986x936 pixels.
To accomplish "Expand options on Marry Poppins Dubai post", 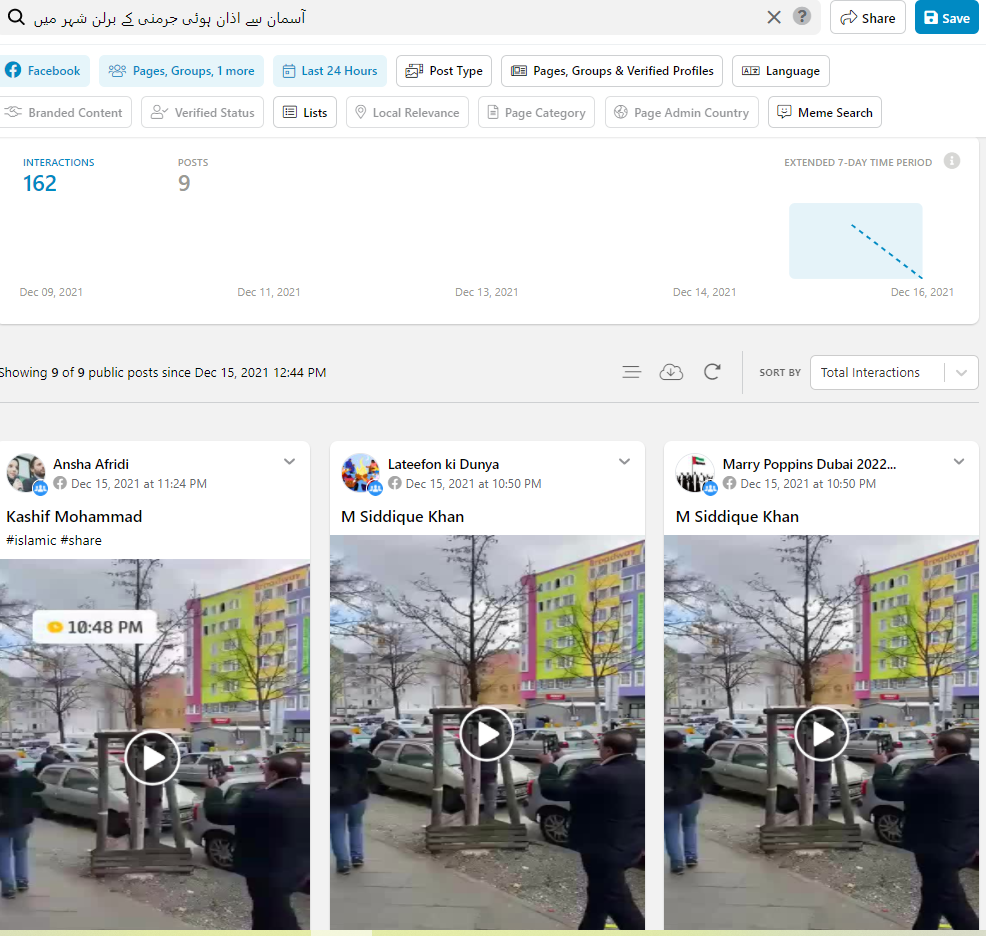I will (x=958, y=462).
